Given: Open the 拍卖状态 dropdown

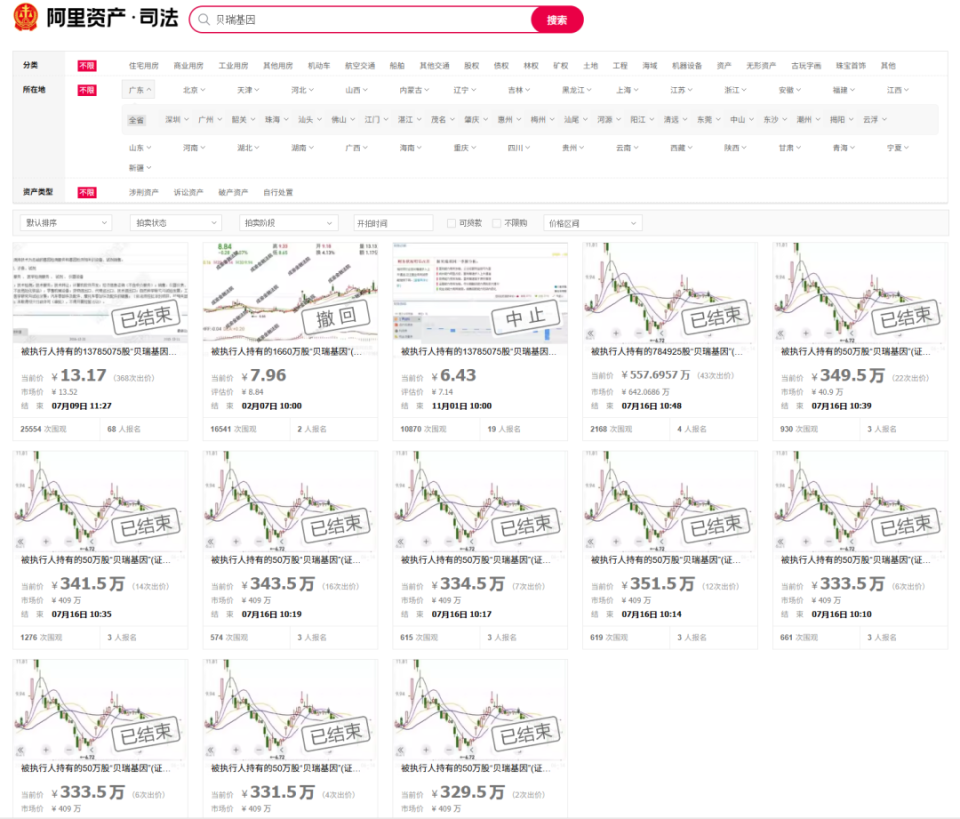Looking at the screenshot, I should point(176,223).
